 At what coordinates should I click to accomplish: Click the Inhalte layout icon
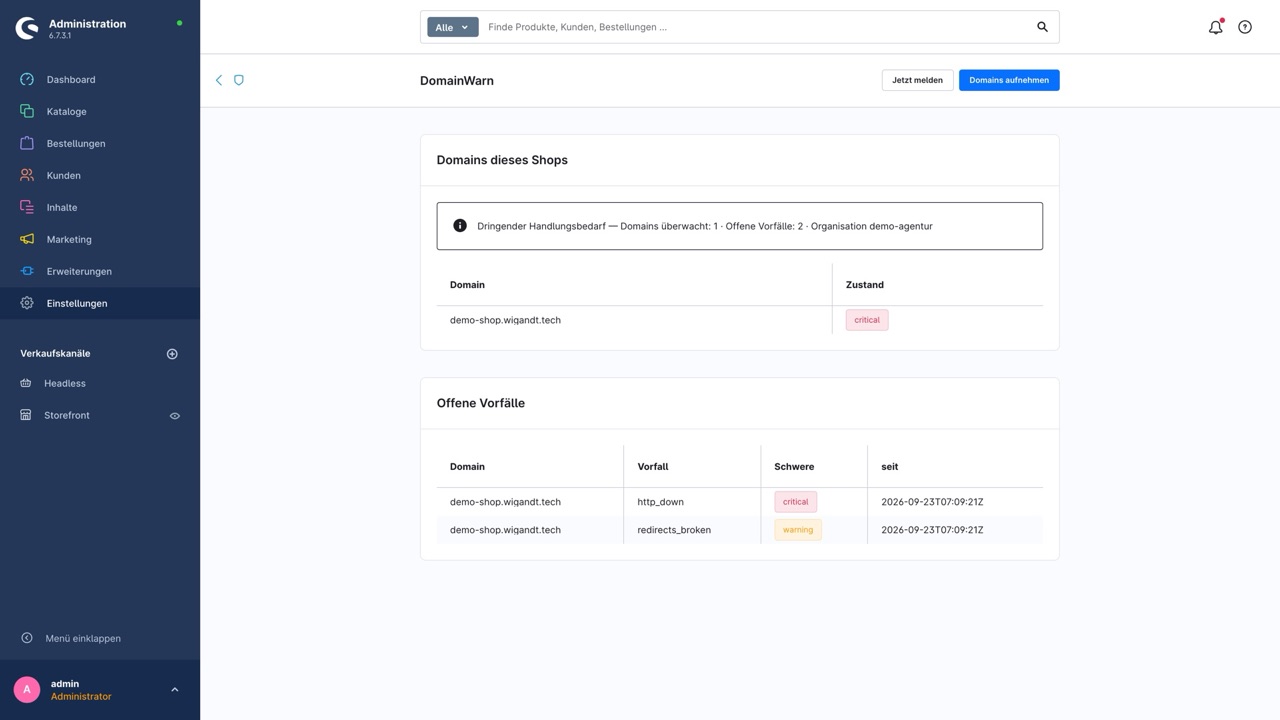27,207
